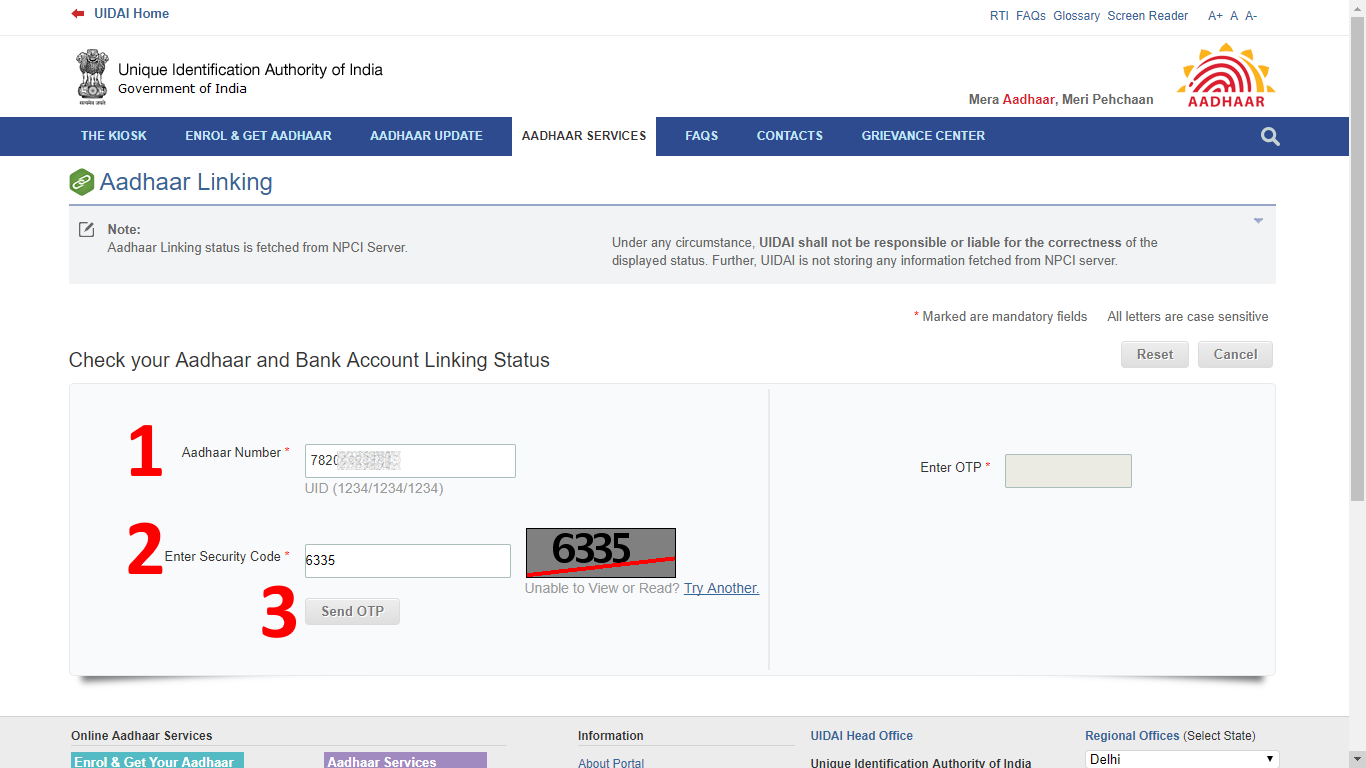Screen dimensions: 1366x768
Task: Click the Unique Identification Authority of India title
Action: click(250, 70)
